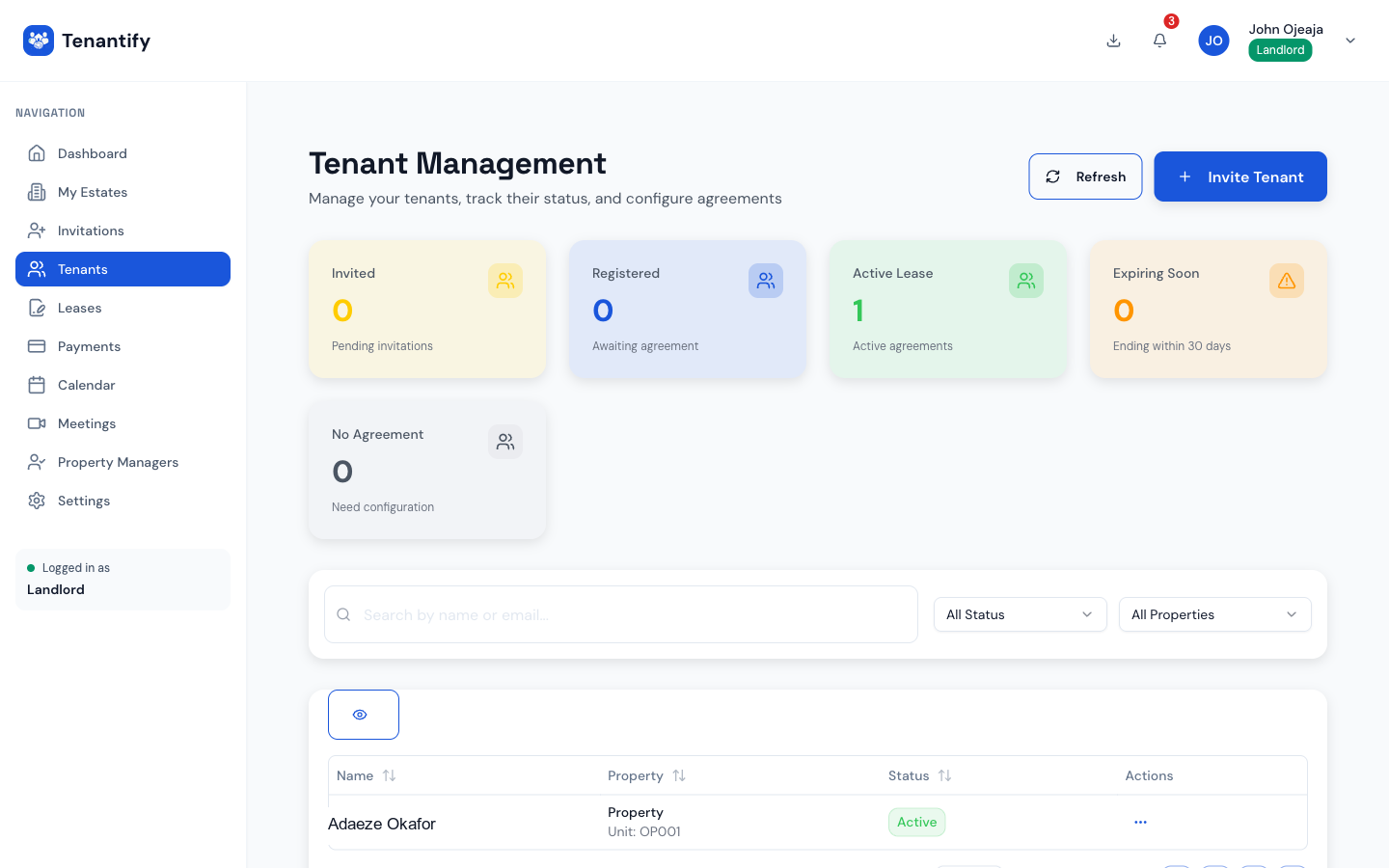Sort table by Name column
This screenshot has width=1389, height=868.
coord(367,775)
